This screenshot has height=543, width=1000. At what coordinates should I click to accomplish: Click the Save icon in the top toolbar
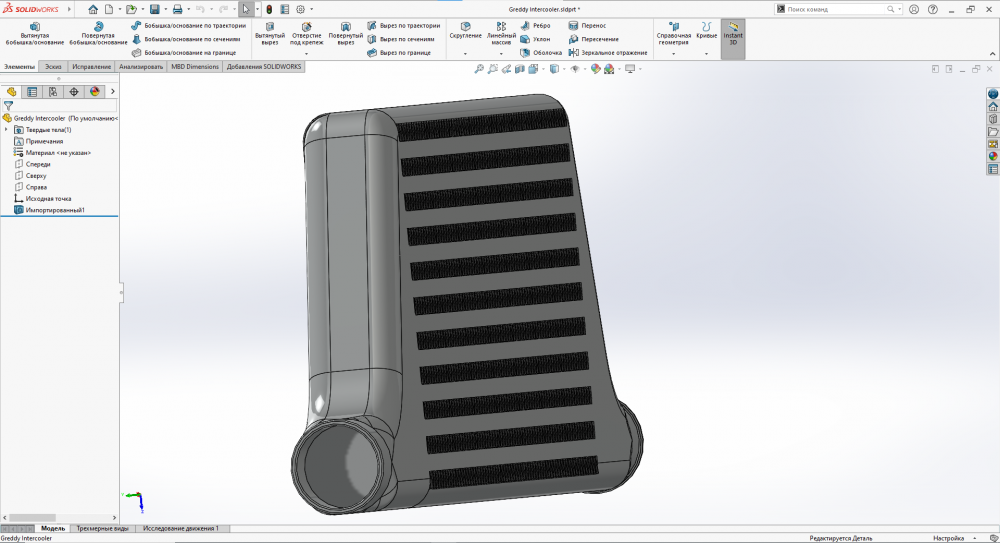155,9
